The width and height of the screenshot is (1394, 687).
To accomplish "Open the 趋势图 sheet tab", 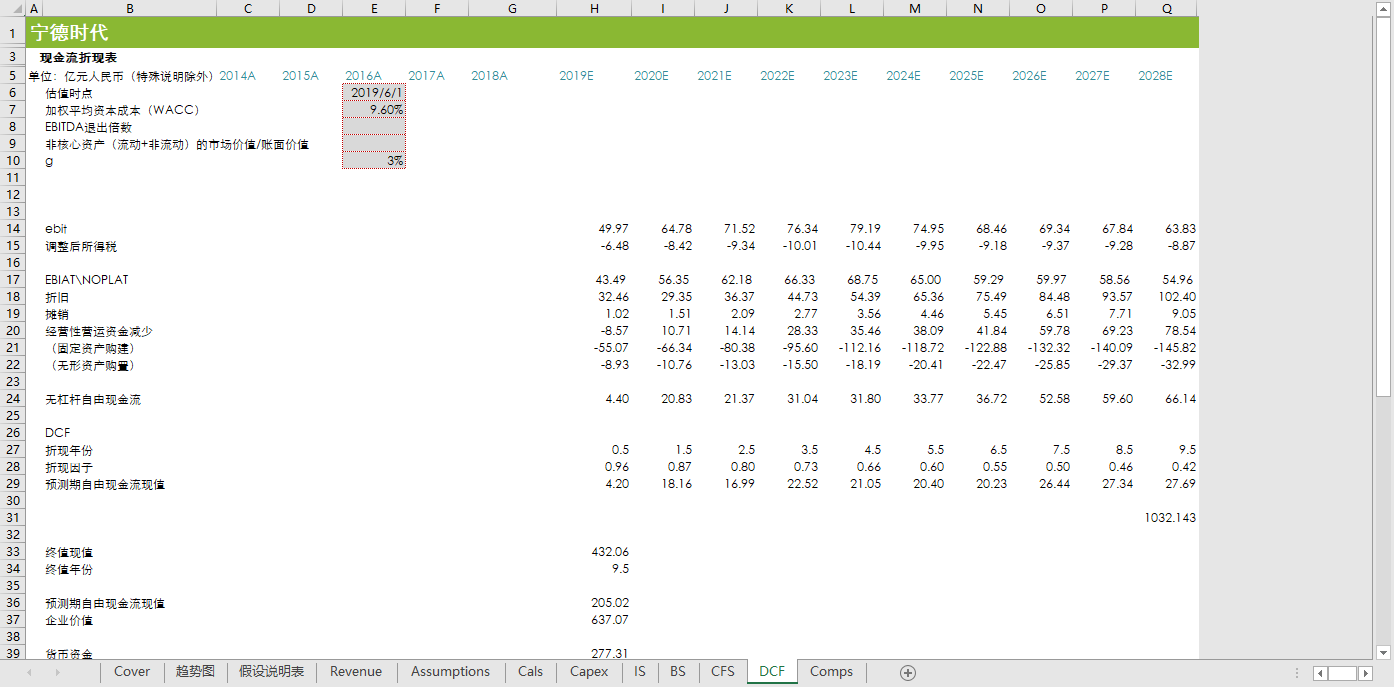I will [195, 672].
